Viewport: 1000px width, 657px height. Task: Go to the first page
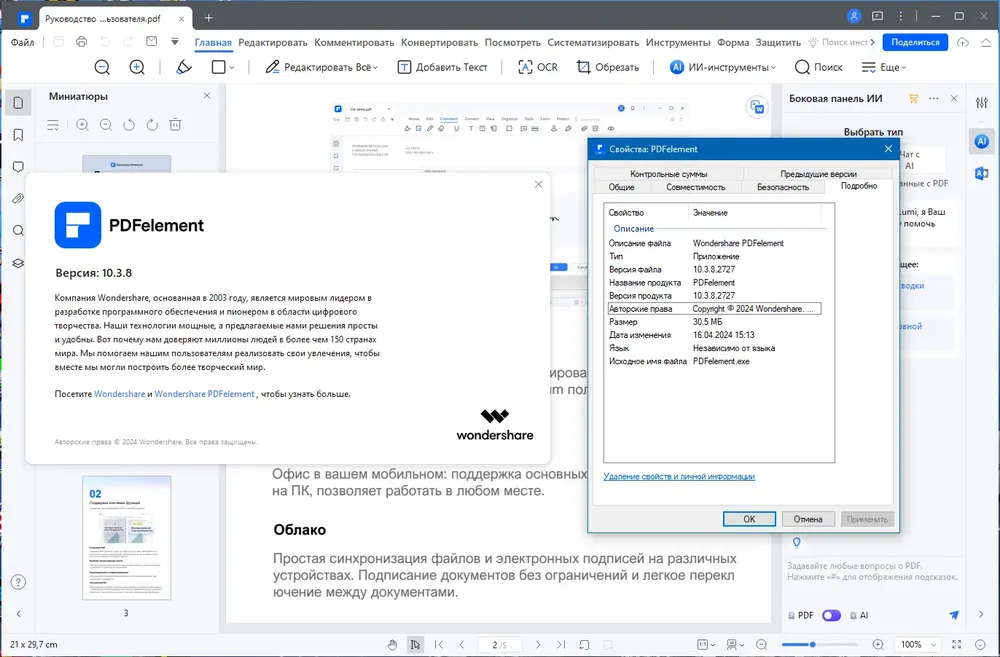pyautogui.click(x=439, y=645)
